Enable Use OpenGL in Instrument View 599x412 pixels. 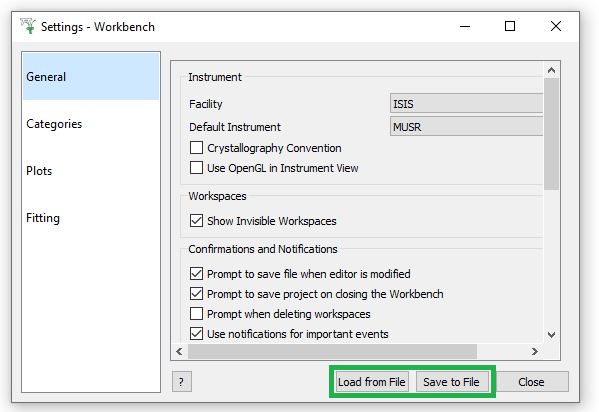tap(196, 168)
